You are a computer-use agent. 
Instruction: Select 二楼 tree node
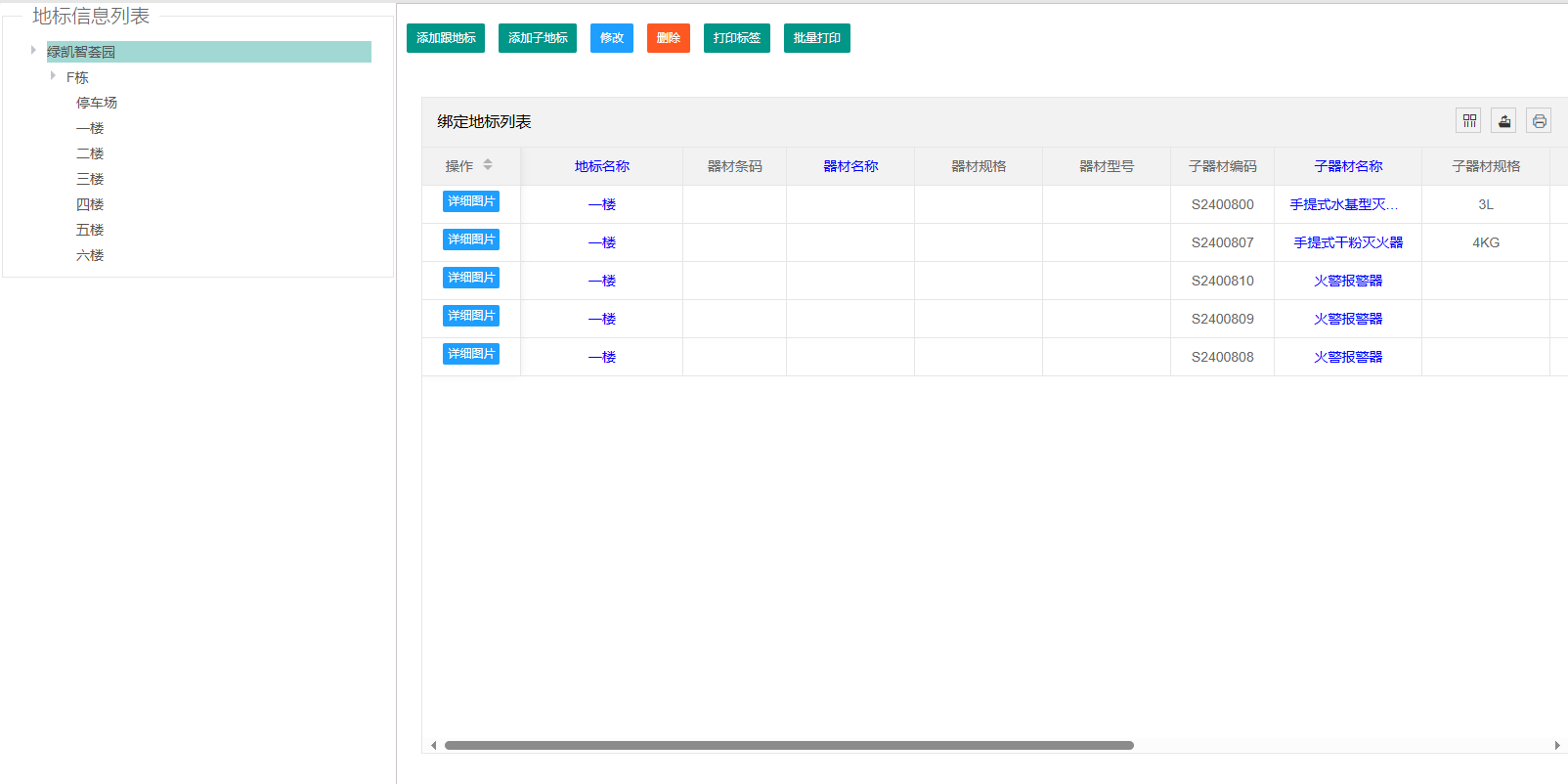90,153
